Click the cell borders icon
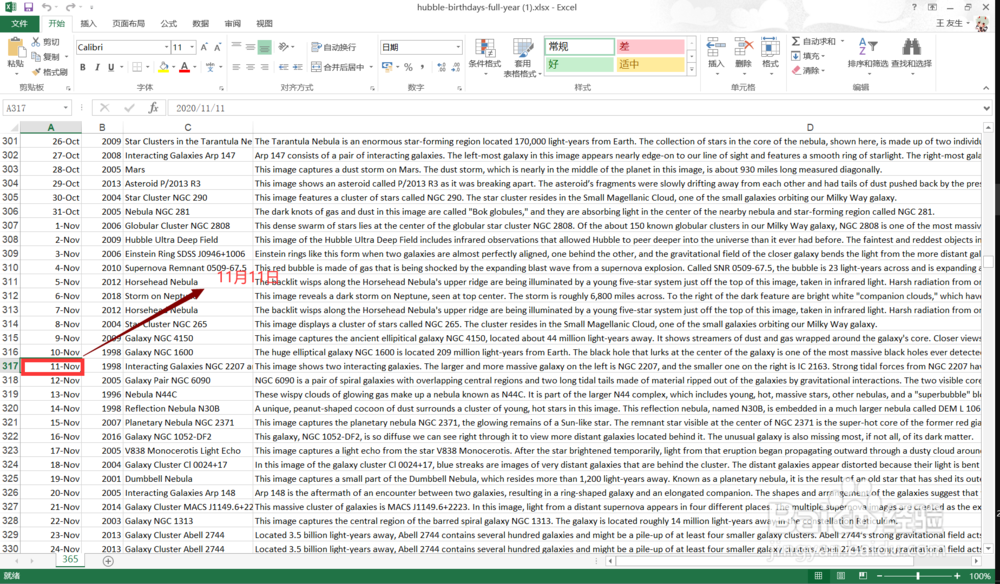This screenshot has width=1000, height=584. [x=137, y=67]
